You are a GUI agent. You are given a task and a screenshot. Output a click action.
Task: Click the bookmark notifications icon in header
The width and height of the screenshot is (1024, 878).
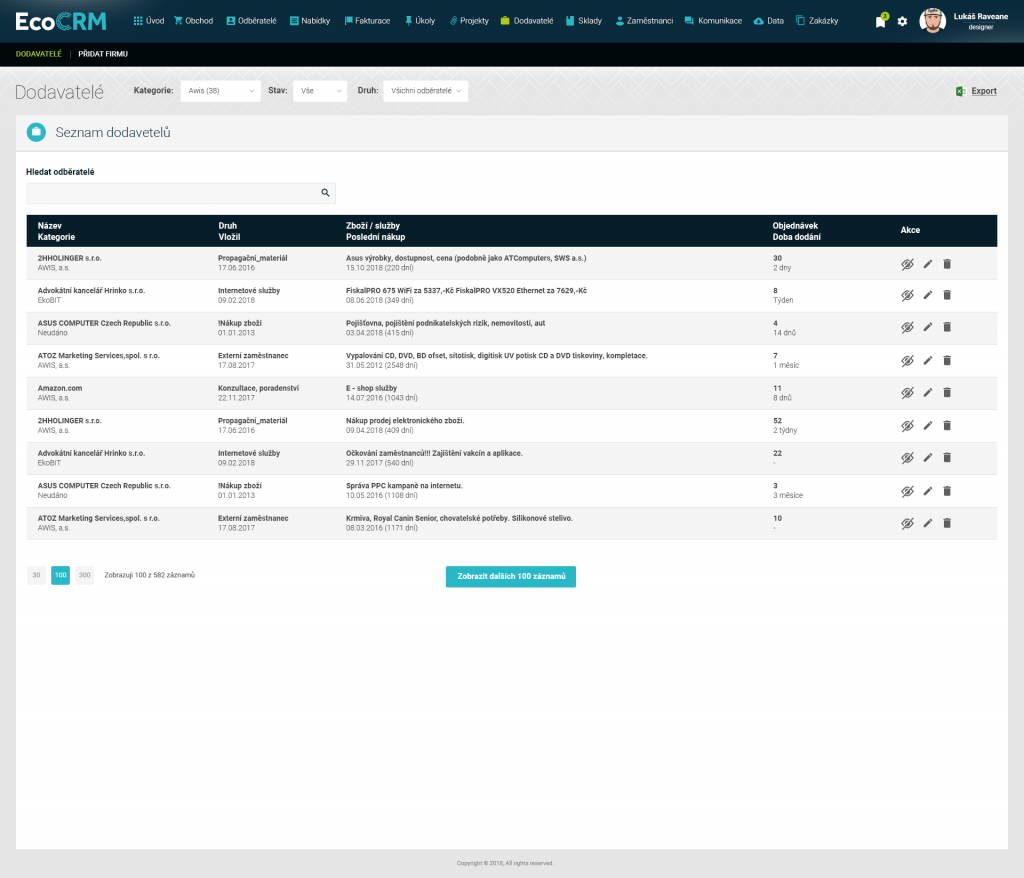(880, 21)
